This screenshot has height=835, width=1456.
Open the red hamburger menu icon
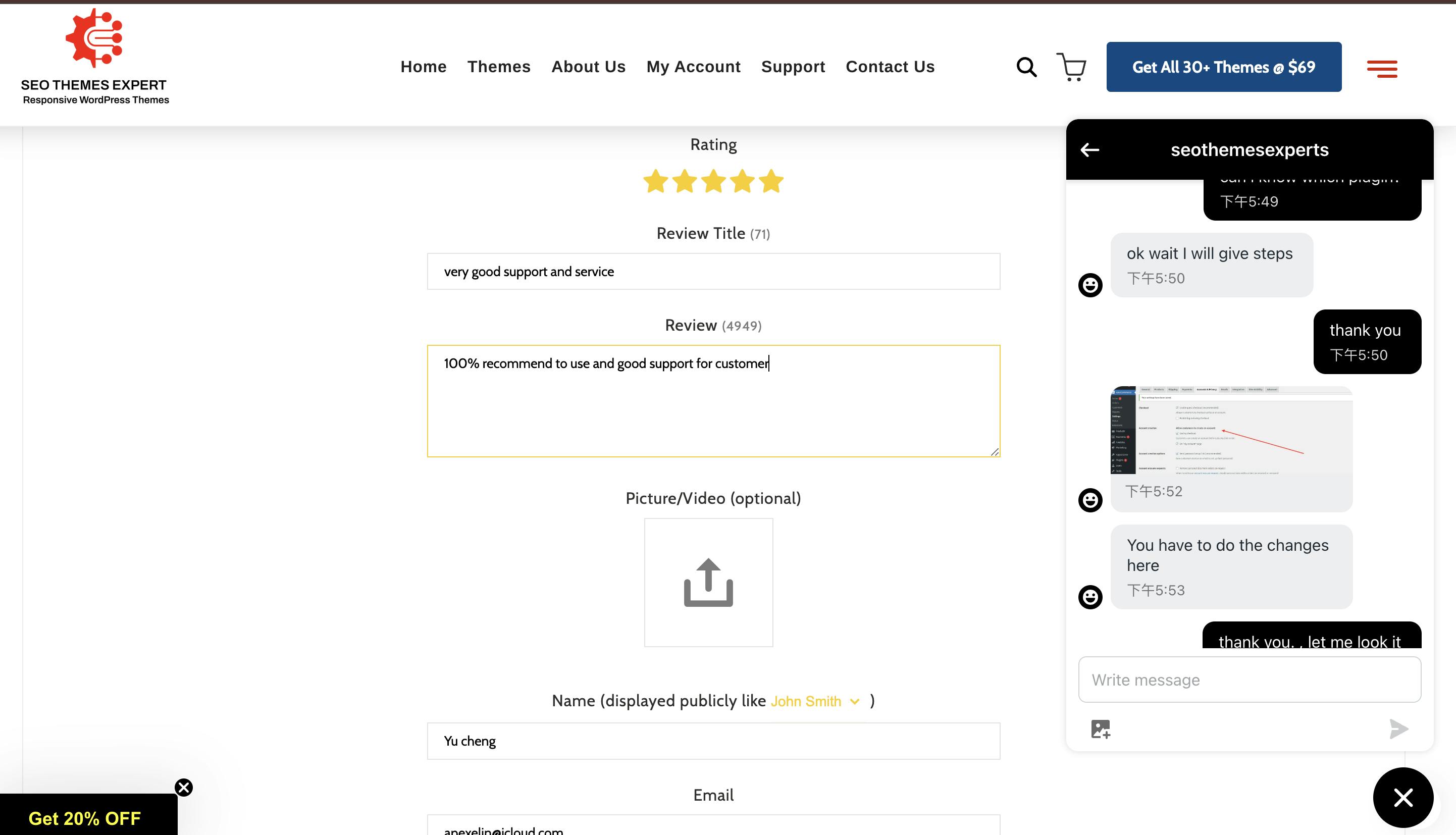tap(1381, 69)
